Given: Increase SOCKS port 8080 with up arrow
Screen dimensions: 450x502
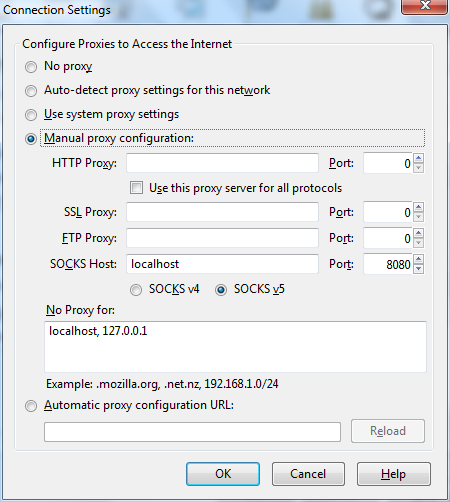Looking at the screenshot, I should click(419, 259).
